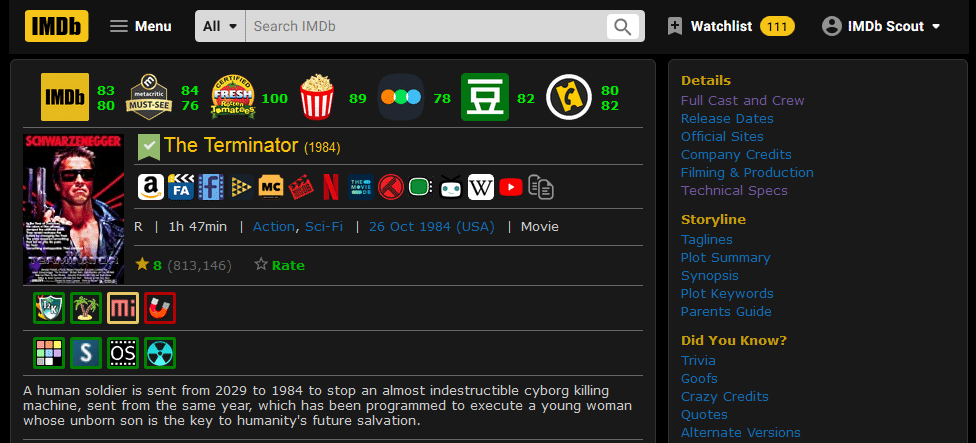This screenshot has height=443, width=976.
Task: Click the yellow triangle play-pattern icon
Action: pyautogui.click(x=241, y=187)
